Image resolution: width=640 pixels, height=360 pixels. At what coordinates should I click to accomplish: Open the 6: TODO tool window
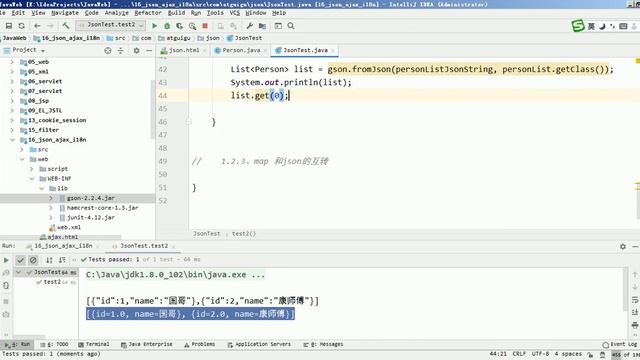(x=54, y=344)
